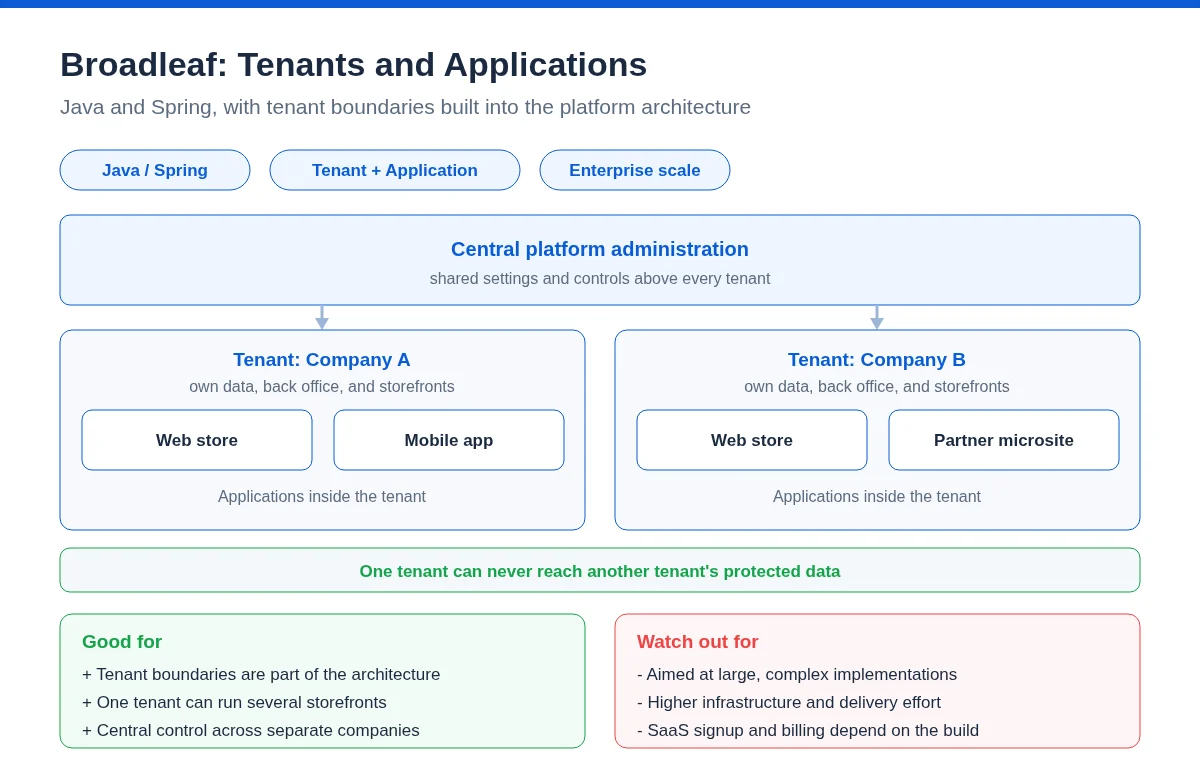
Task: Select the 'Good for' heading
Action: [x=122, y=642]
